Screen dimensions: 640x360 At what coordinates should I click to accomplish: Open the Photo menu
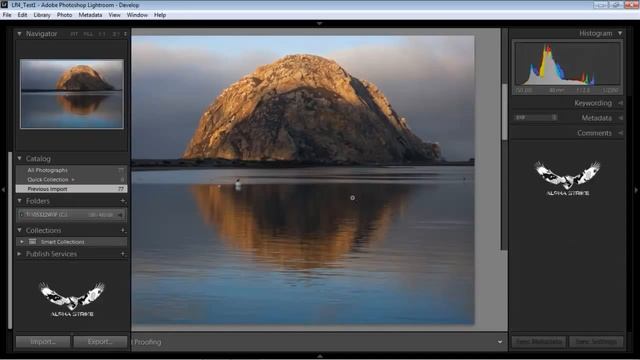(64, 15)
